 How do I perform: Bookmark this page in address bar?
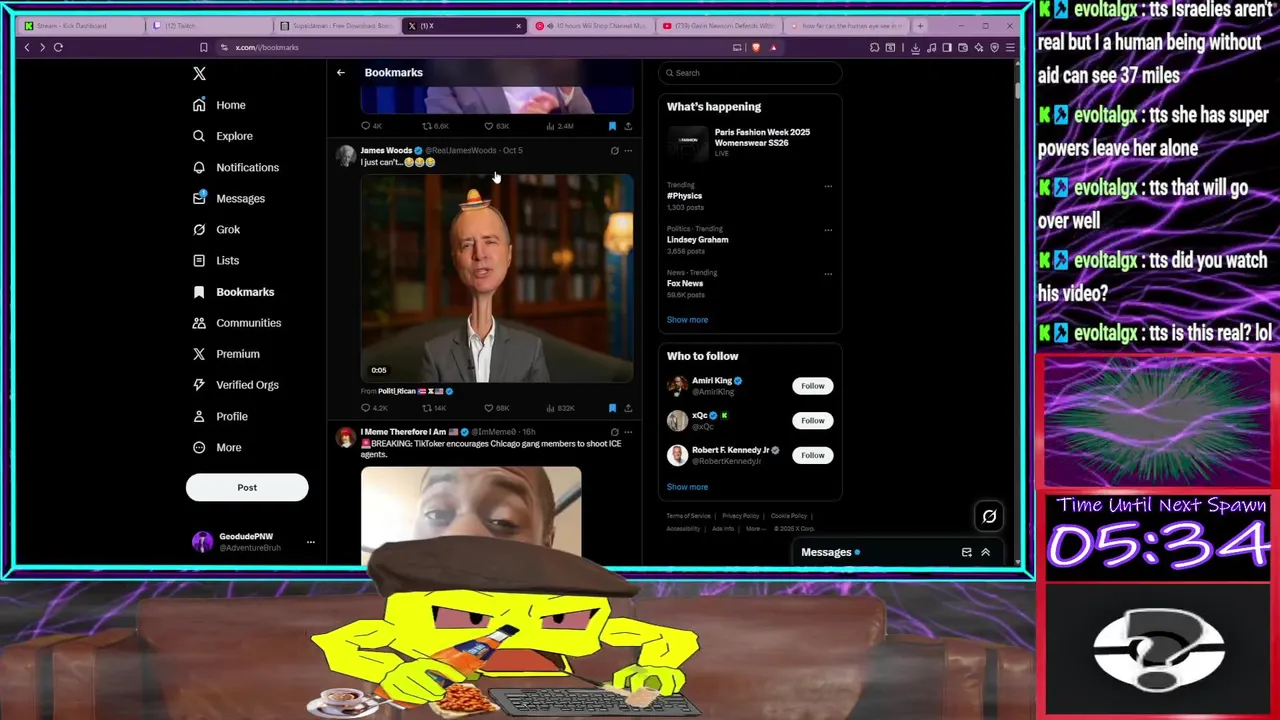click(203, 47)
